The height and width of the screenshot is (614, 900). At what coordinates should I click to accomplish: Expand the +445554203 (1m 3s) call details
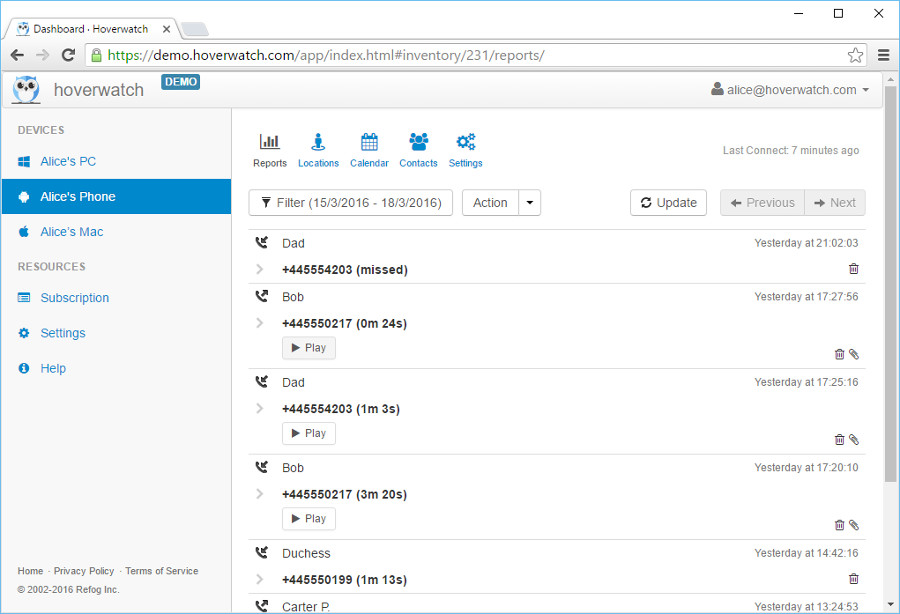point(259,409)
